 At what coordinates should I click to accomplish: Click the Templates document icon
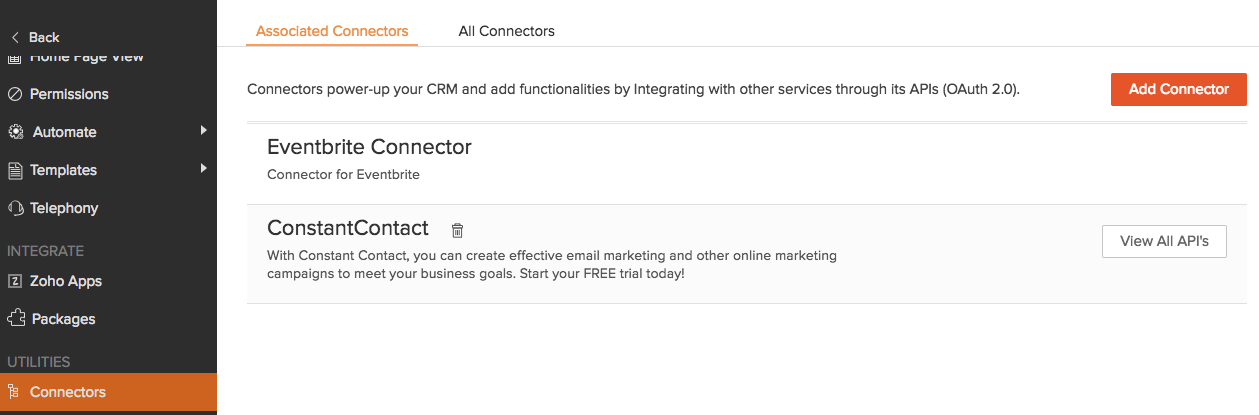point(15,170)
